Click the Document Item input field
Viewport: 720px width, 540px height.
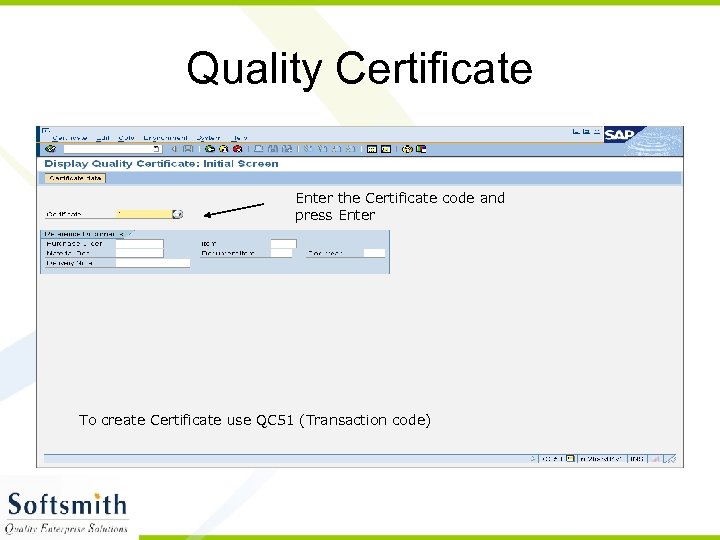point(281,253)
